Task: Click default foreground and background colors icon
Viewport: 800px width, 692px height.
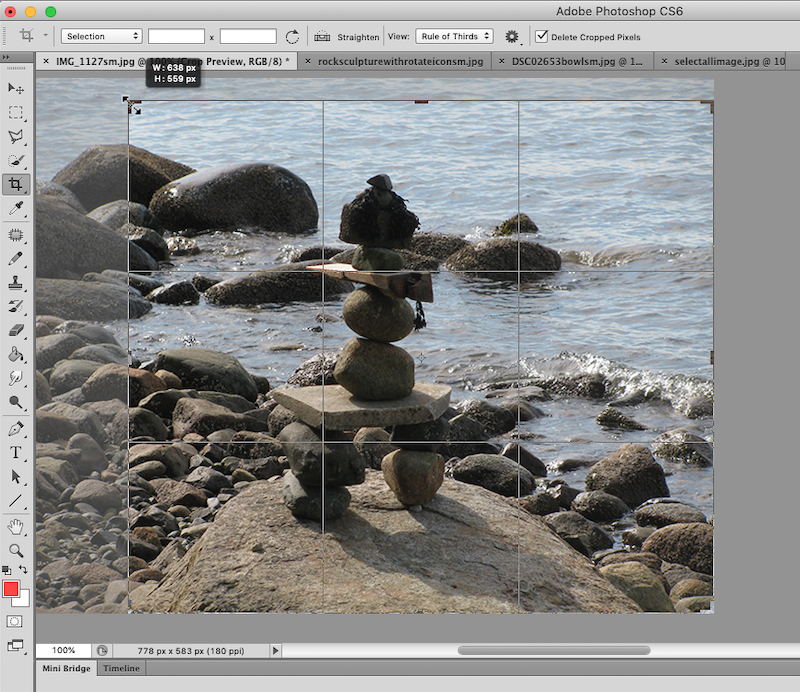Action: click(x=7, y=570)
